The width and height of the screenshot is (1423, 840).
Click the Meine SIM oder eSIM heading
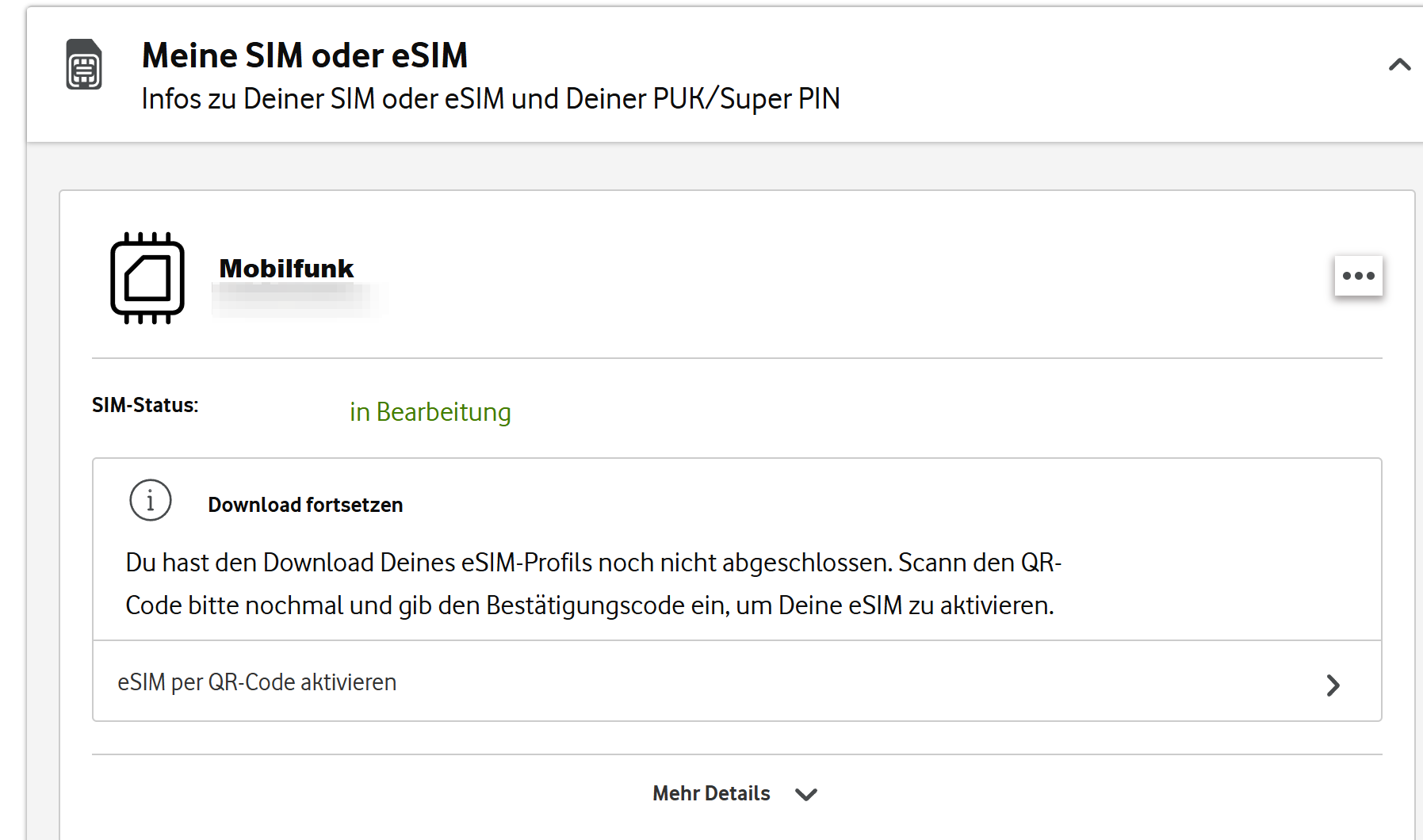point(304,55)
